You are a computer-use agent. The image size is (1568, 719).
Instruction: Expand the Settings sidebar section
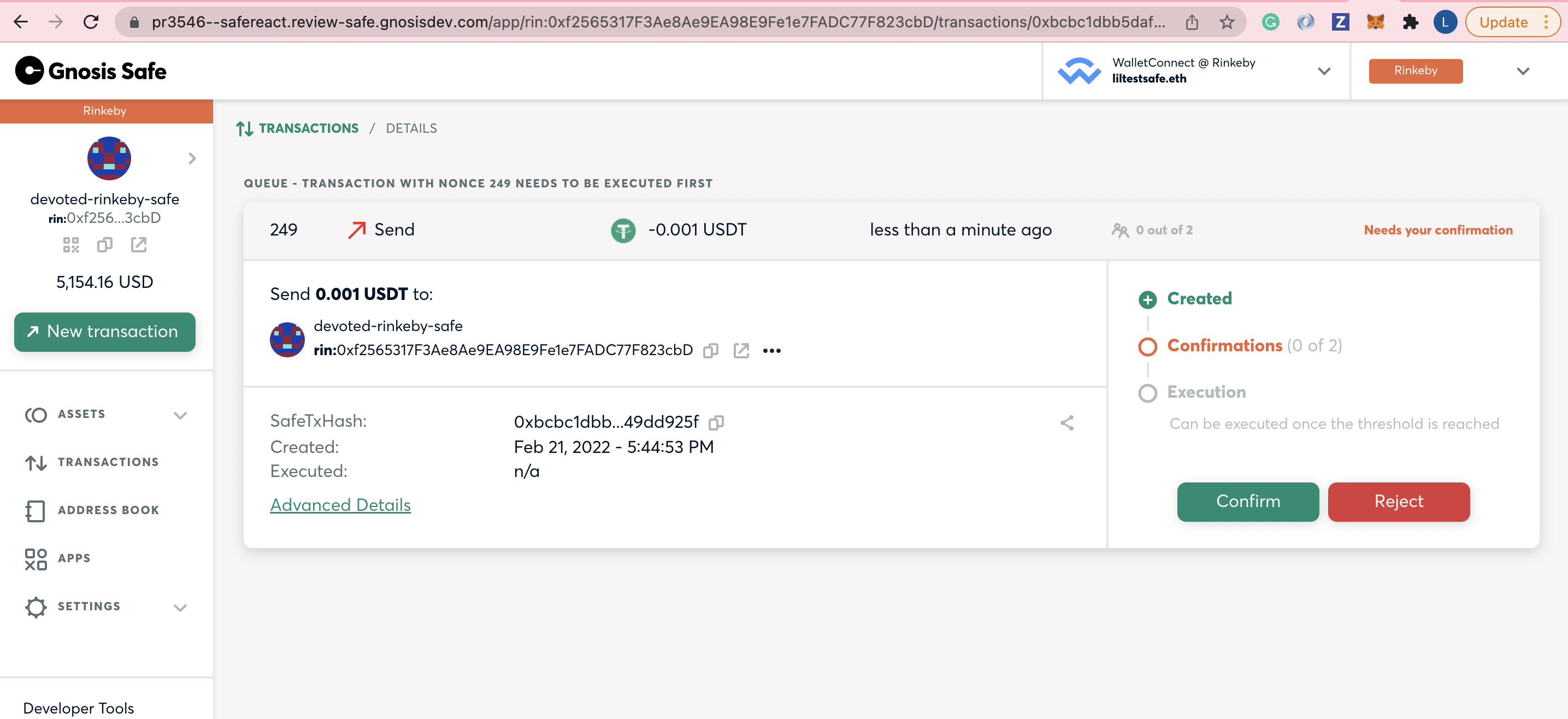180,607
